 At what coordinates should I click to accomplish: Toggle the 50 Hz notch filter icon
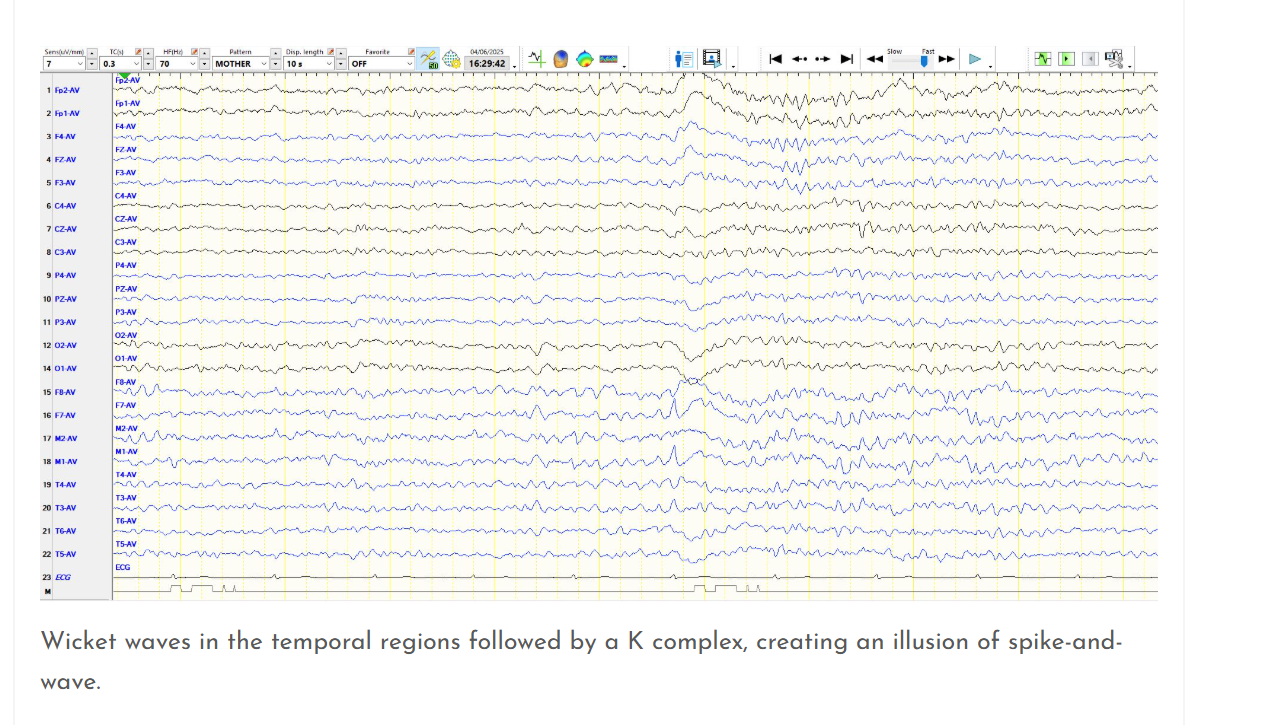428,59
